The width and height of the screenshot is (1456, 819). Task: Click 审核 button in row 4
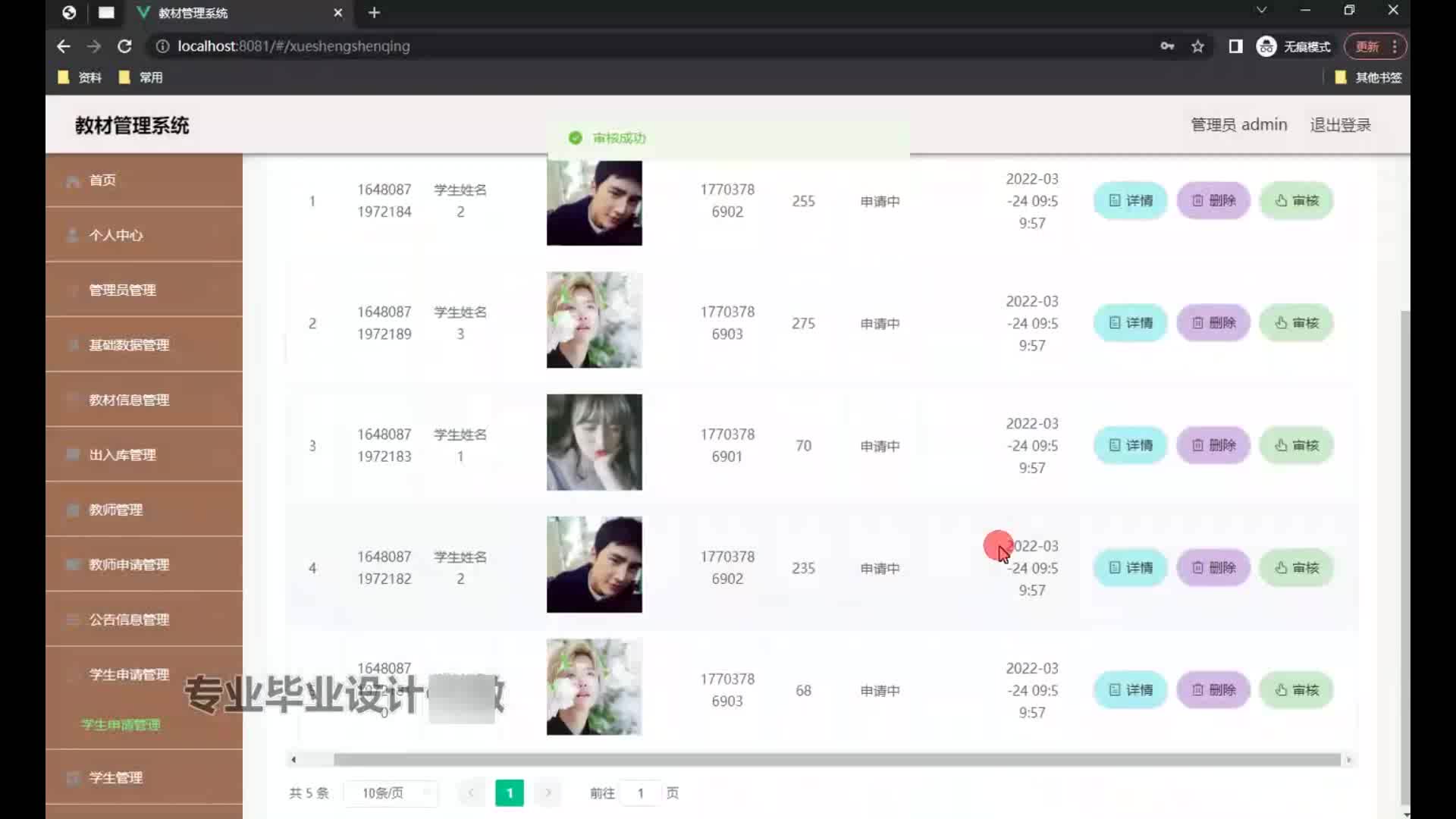click(1297, 568)
